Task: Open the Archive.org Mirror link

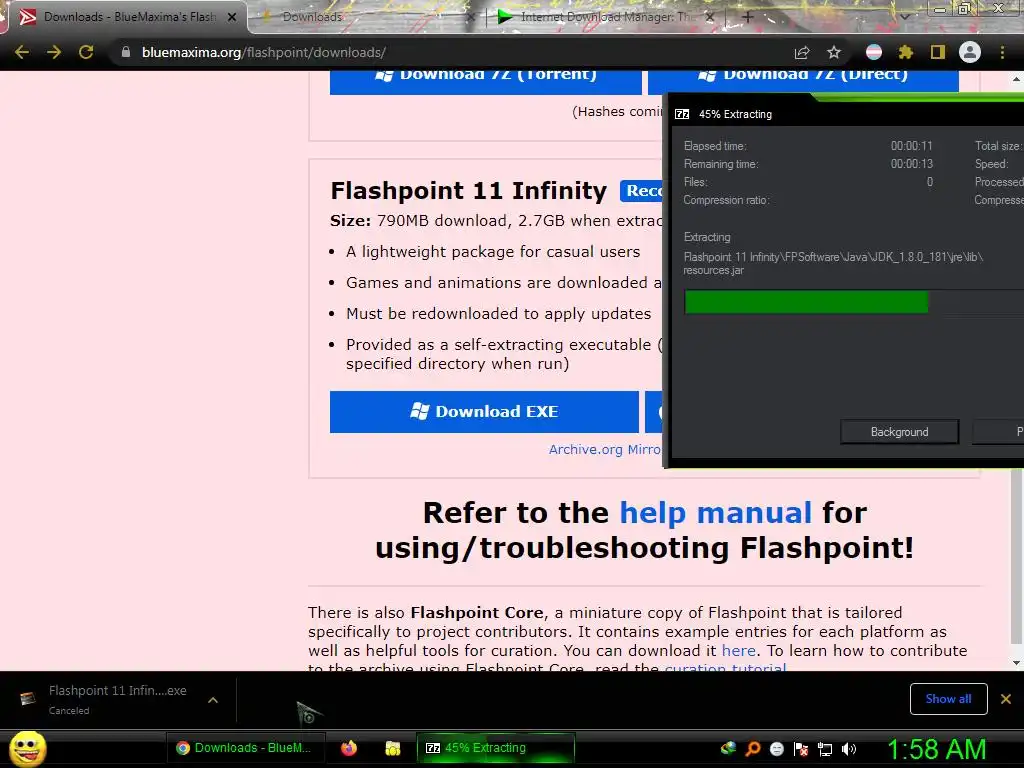Action: click(x=605, y=449)
